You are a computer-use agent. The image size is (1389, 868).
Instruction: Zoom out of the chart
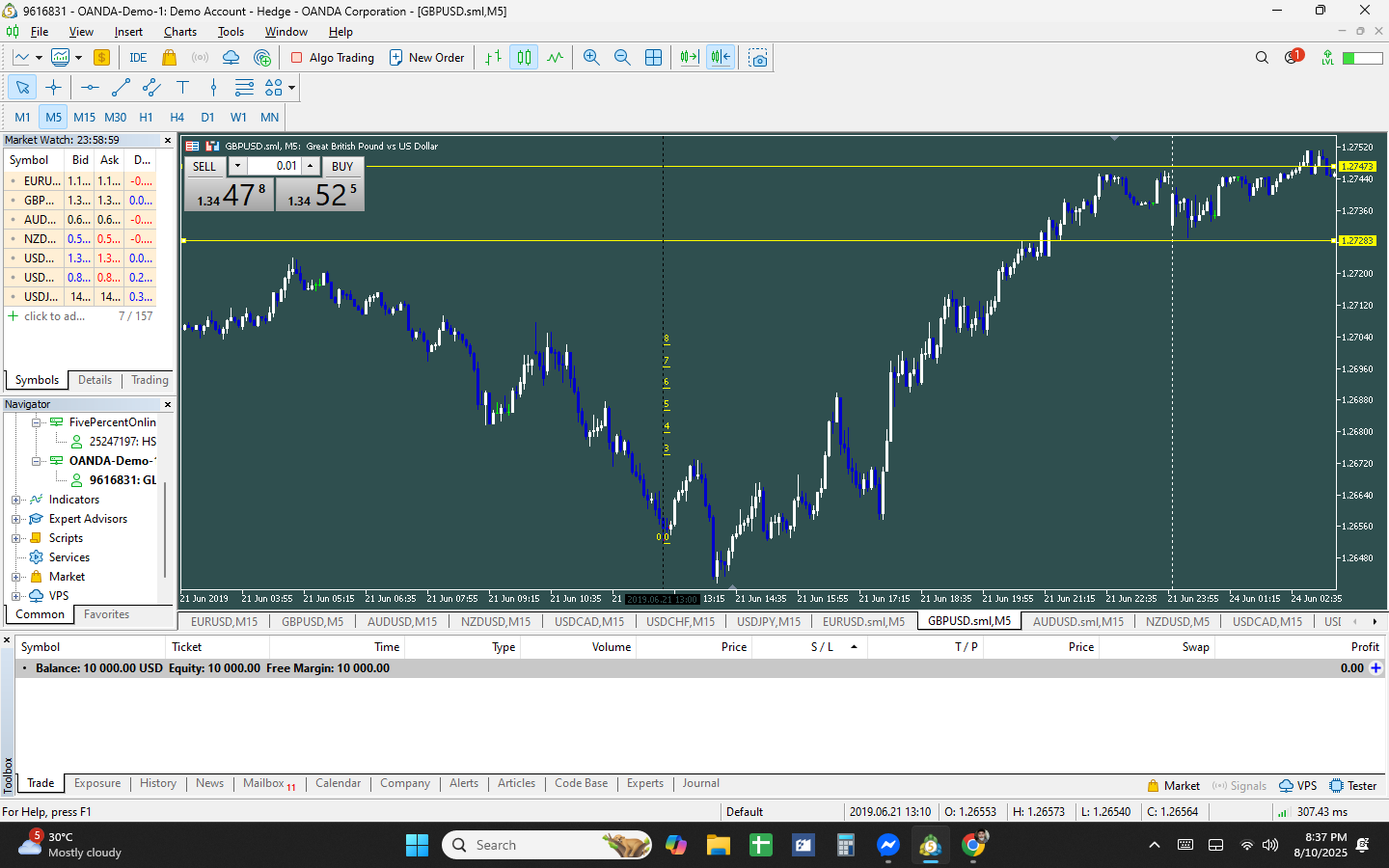tap(622, 58)
